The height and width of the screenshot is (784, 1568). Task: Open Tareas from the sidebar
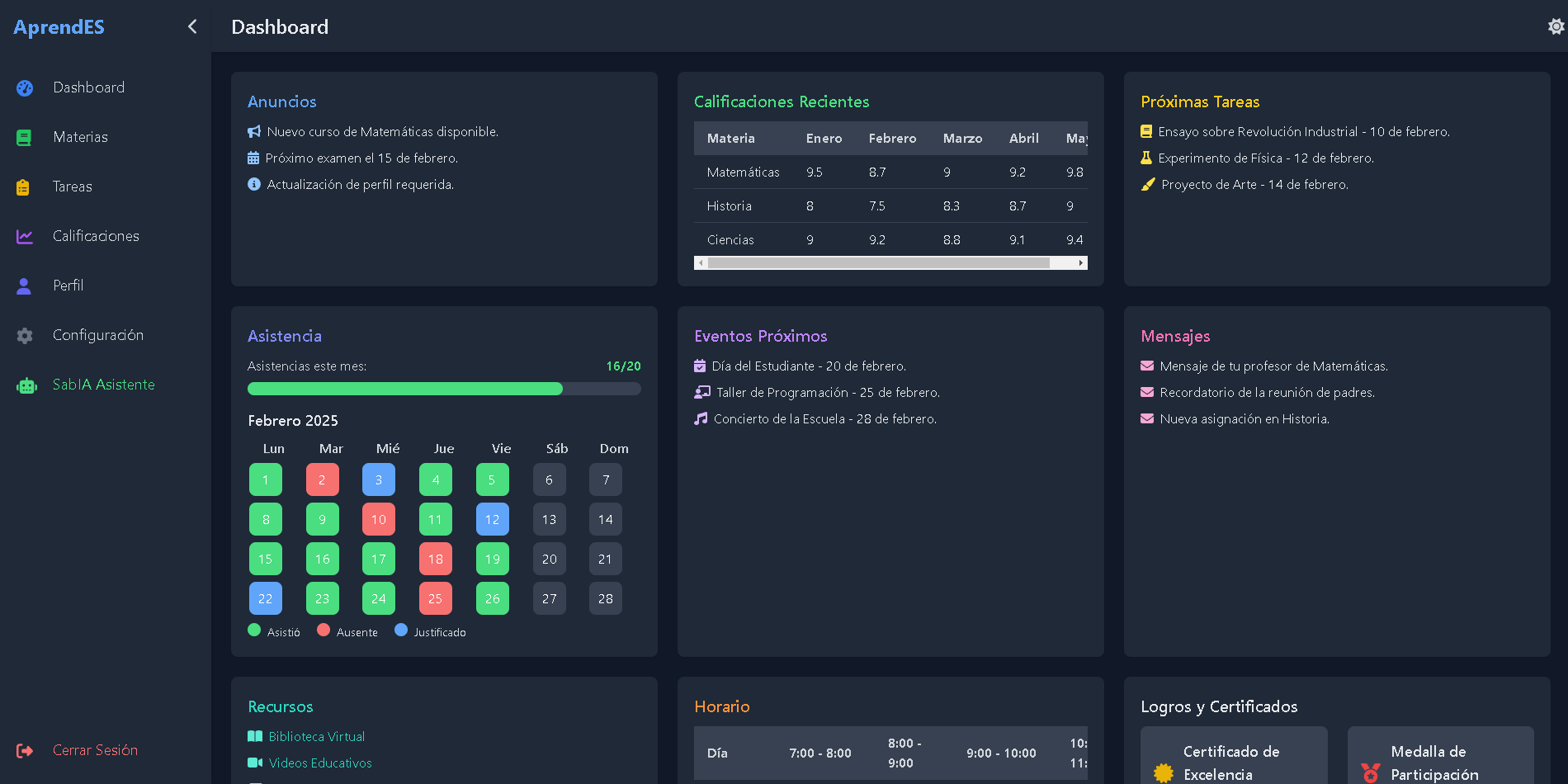[72, 187]
